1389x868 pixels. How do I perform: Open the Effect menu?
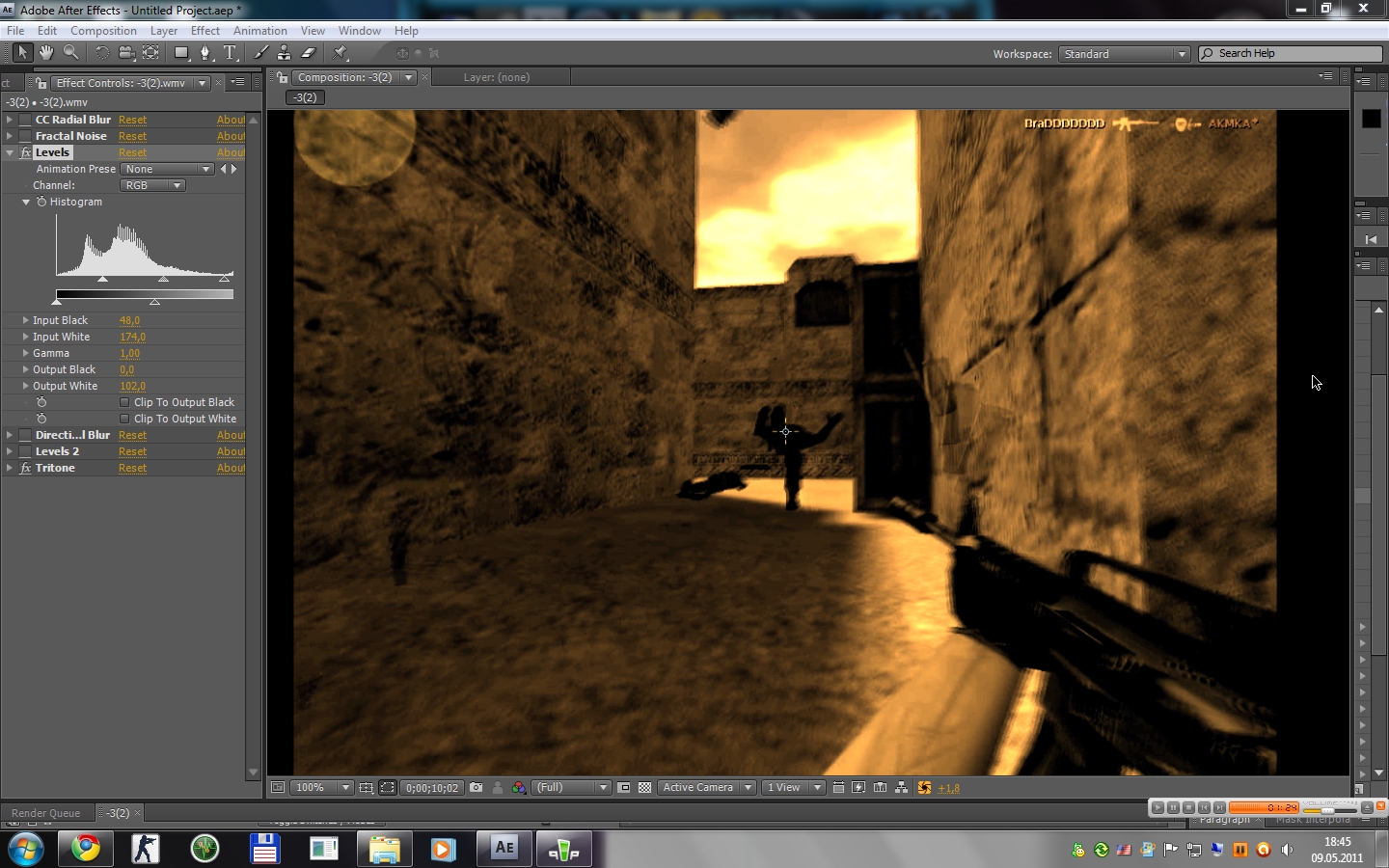click(205, 31)
